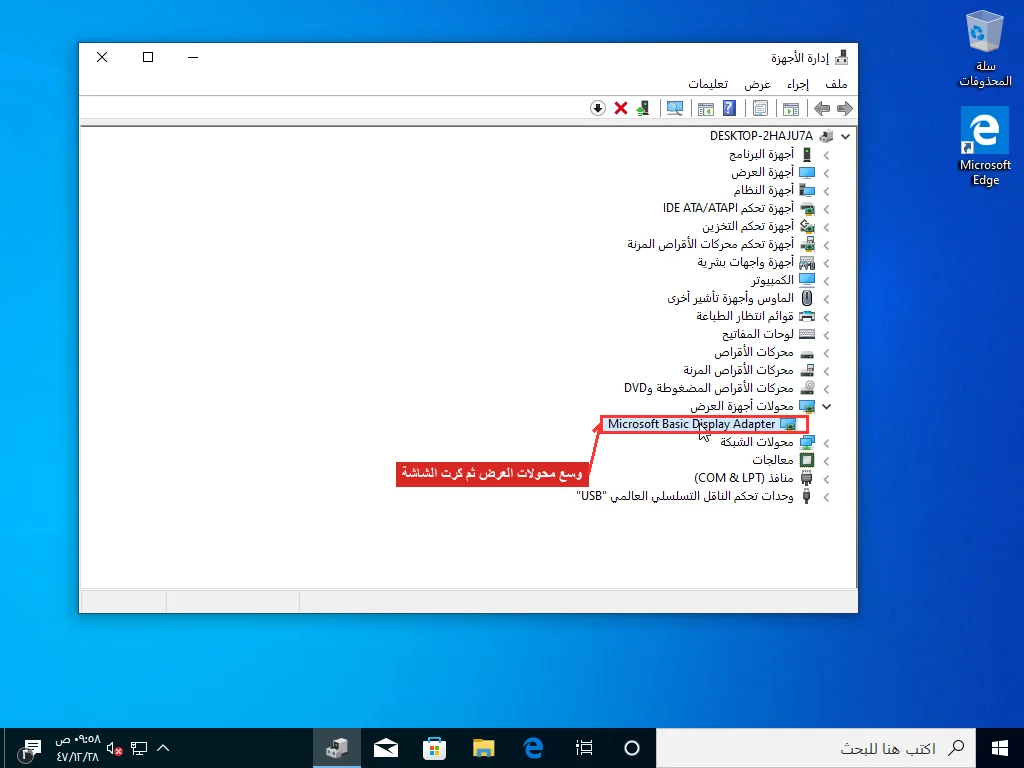The width and height of the screenshot is (1024, 768).
Task: Select the معالجات tree item
Action: 773,460
